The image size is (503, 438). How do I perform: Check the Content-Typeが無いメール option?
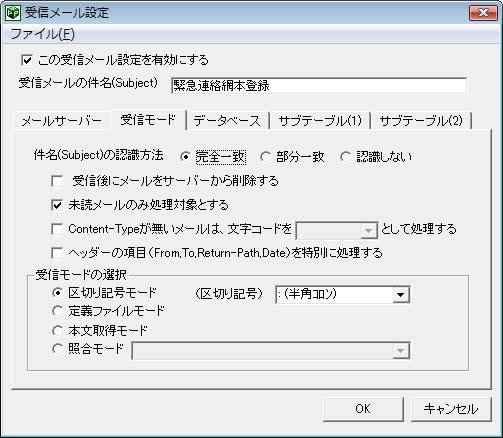pos(57,229)
